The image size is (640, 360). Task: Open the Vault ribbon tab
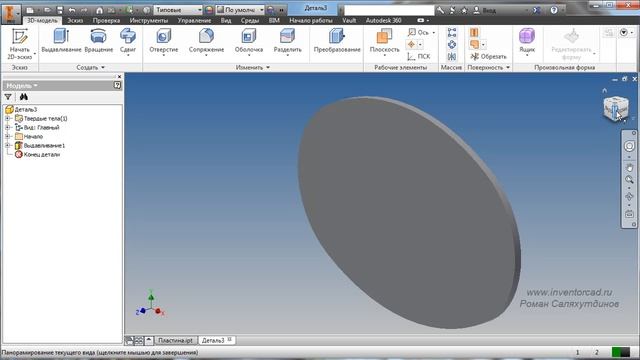tap(349, 20)
